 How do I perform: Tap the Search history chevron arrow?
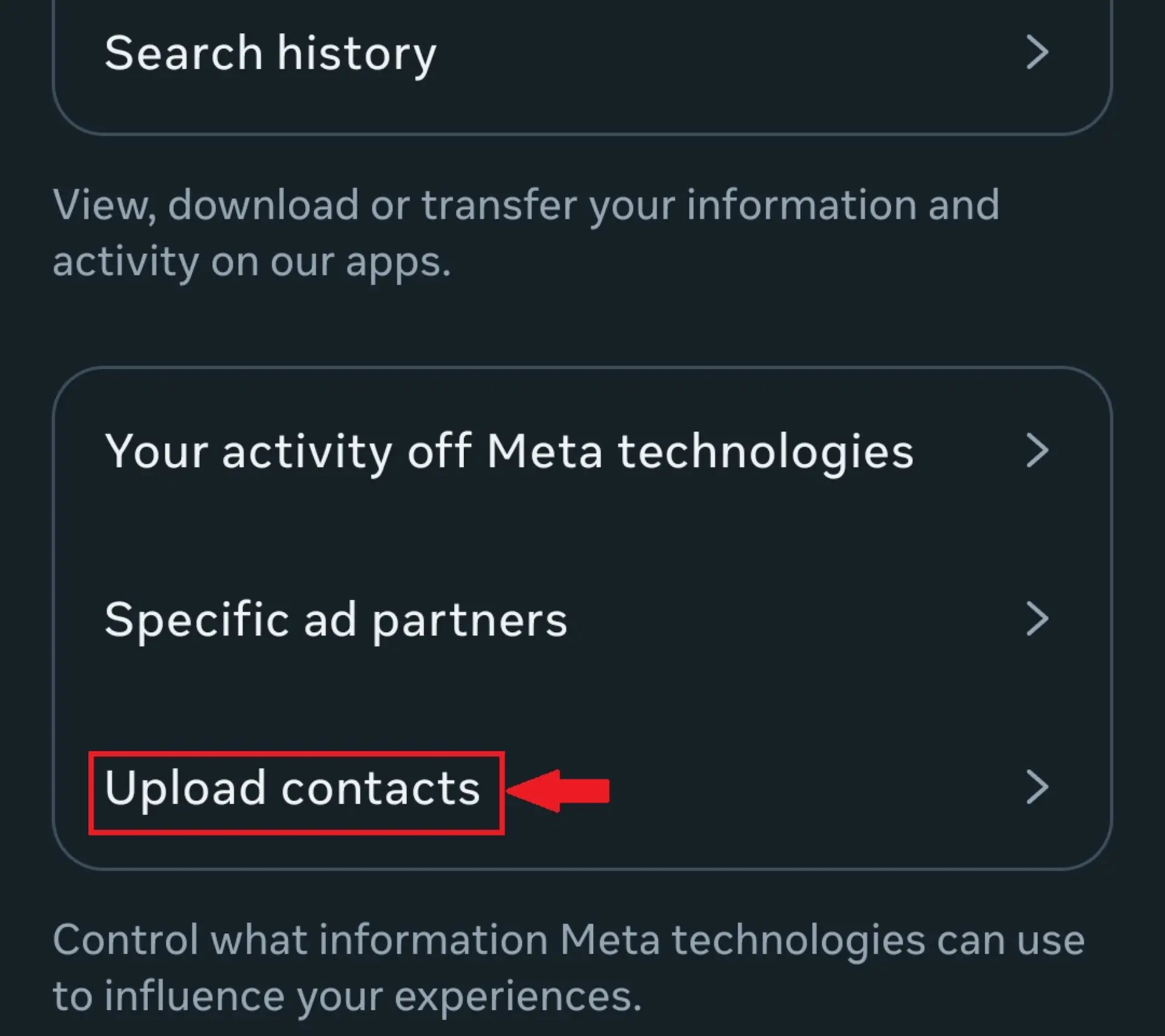[1037, 53]
